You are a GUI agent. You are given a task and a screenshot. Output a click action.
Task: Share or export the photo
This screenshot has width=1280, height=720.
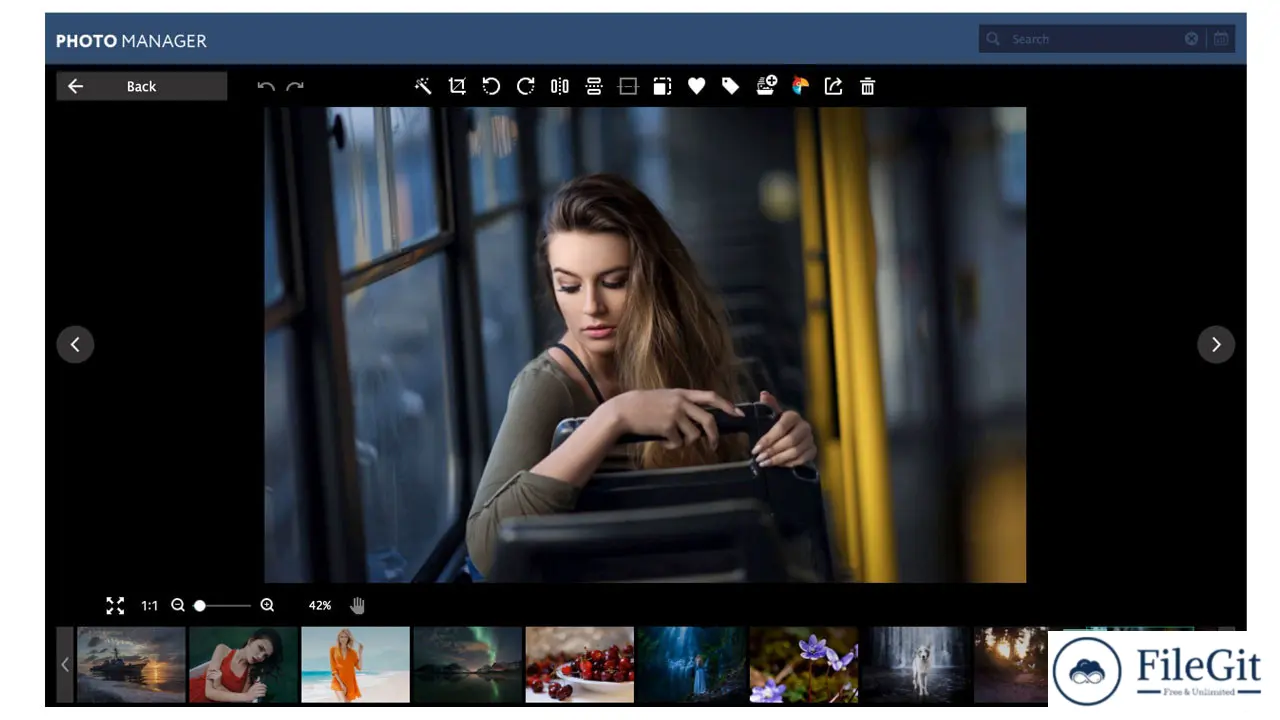coord(834,86)
